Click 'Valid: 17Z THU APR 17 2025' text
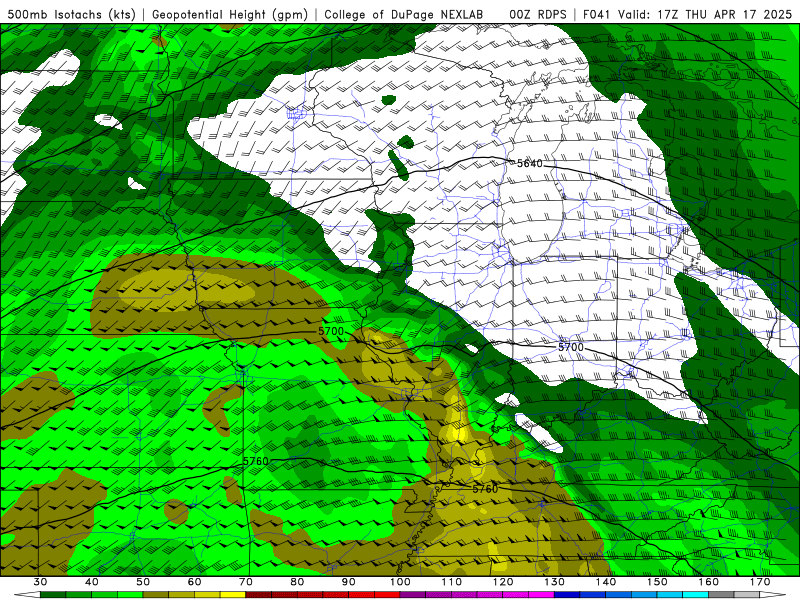Viewport: 800px width, 600px height. pyautogui.click(x=705, y=14)
